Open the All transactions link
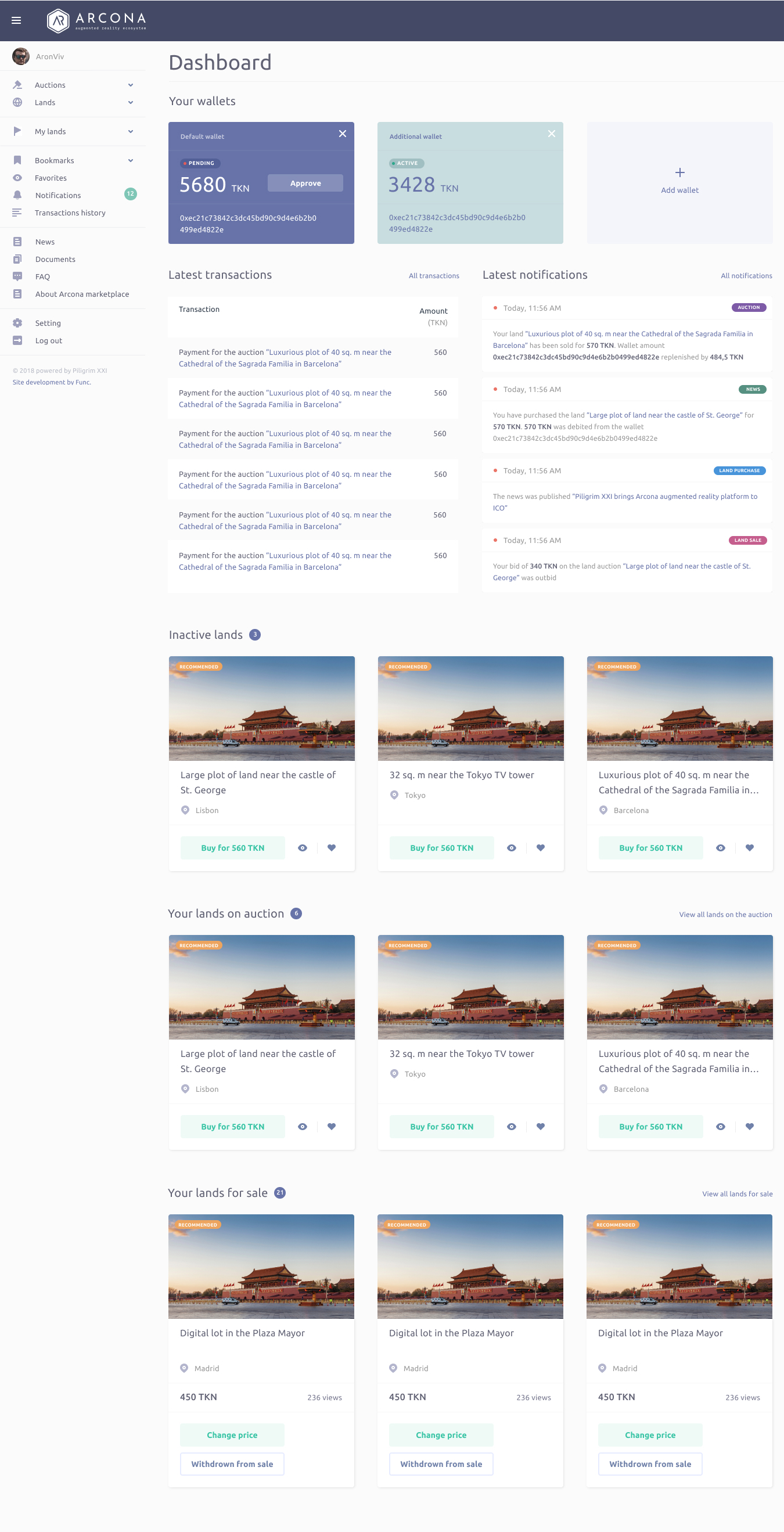784x1532 pixels. (433, 276)
